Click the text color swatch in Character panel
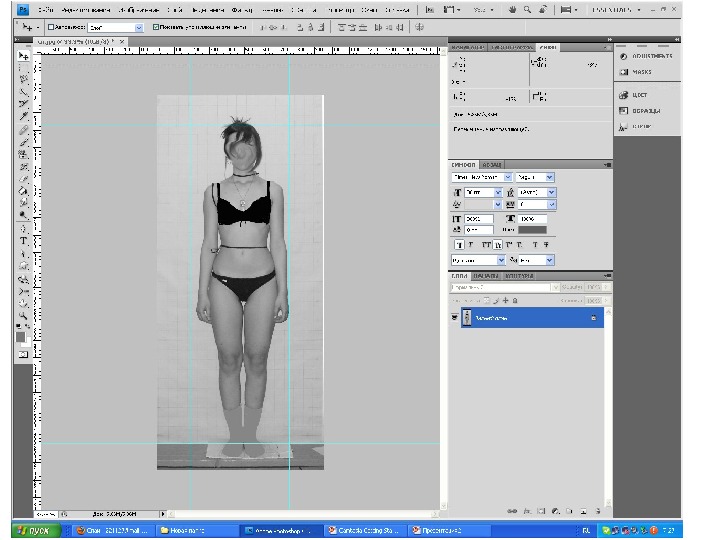The height and width of the screenshot is (540, 720). (x=532, y=230)
